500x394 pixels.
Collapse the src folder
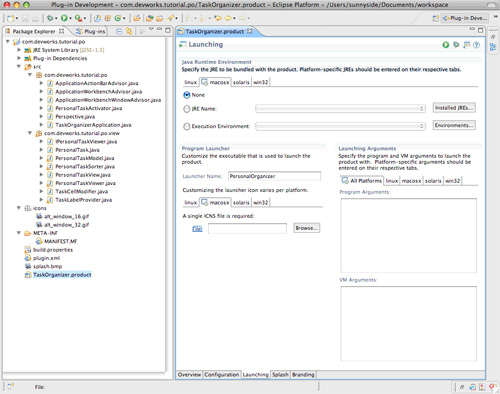click(x=19, y=66)
